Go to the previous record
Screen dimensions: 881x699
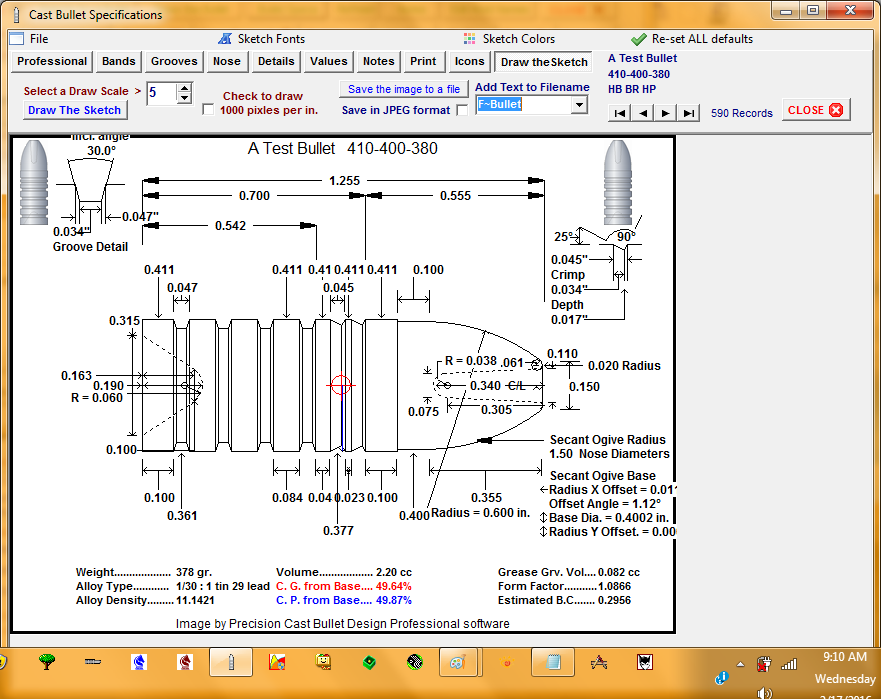(643, 113)
